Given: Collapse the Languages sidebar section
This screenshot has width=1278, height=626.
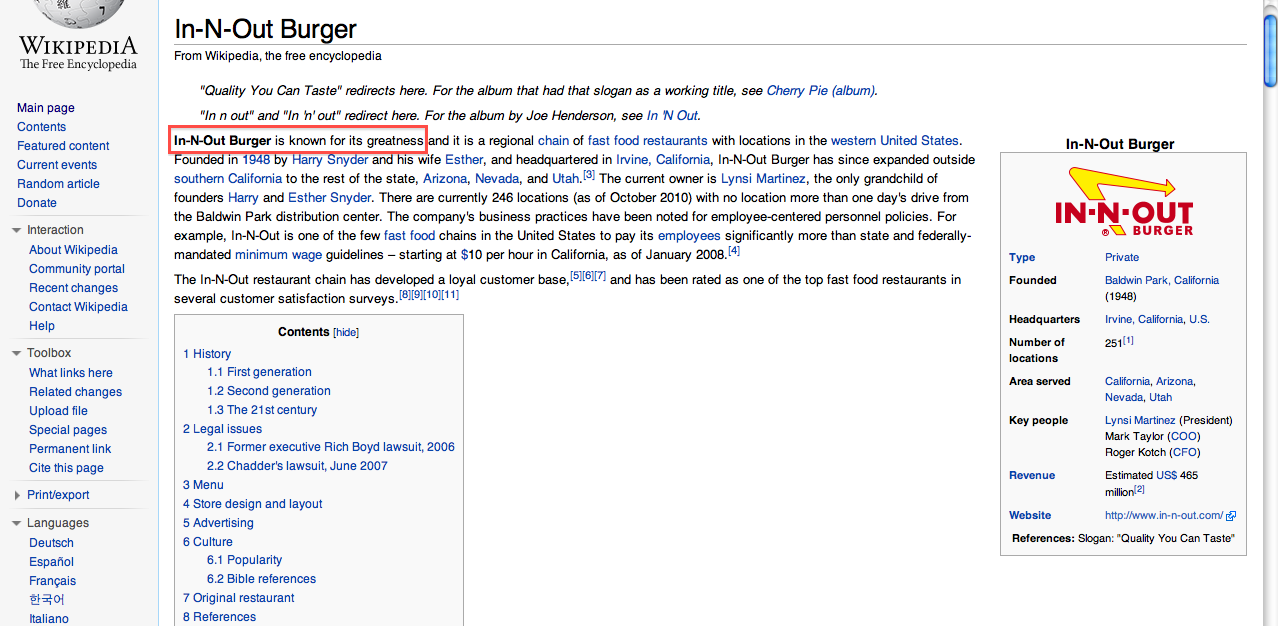Looking at the screenshot, I should (17, 523).
